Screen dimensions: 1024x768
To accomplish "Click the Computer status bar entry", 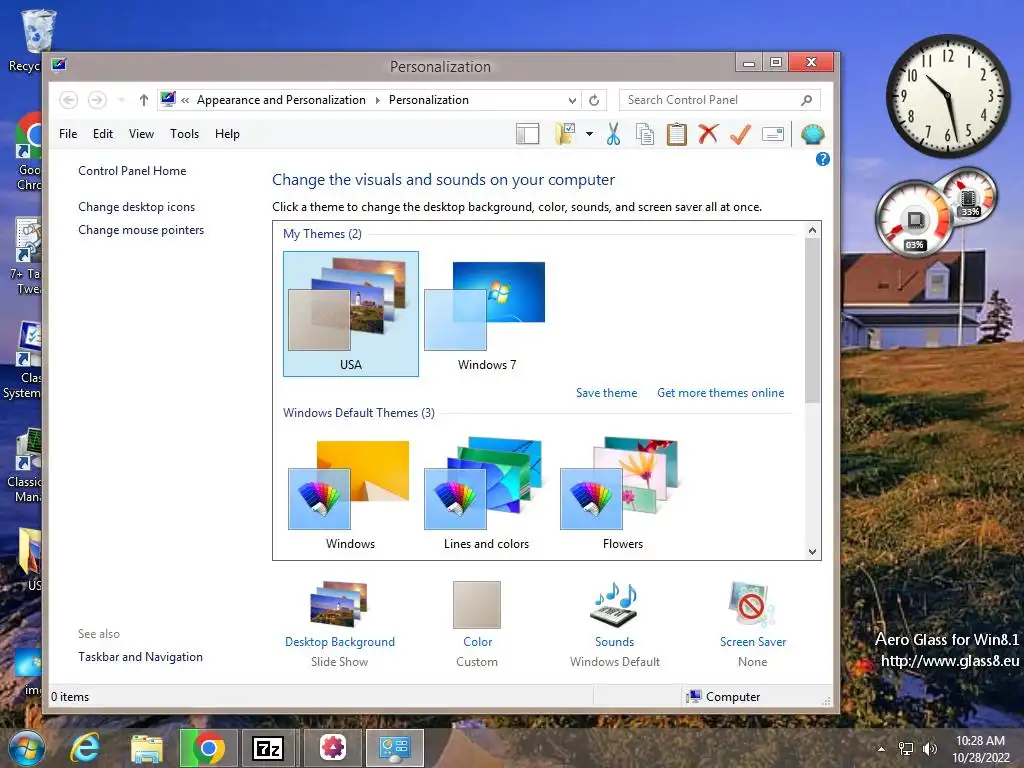I will click(723, 697).
